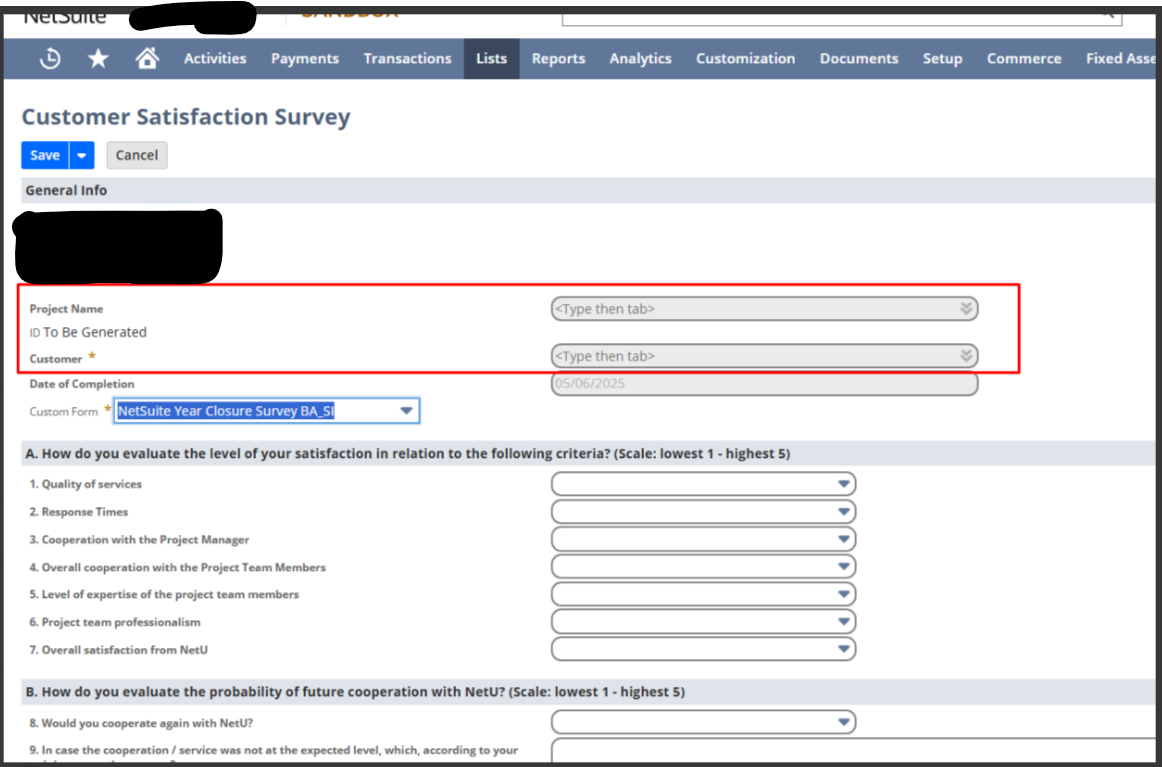Open the Recent Records clock icon
This screenshot has height=767, width=1162.
(x=50, y=59)
